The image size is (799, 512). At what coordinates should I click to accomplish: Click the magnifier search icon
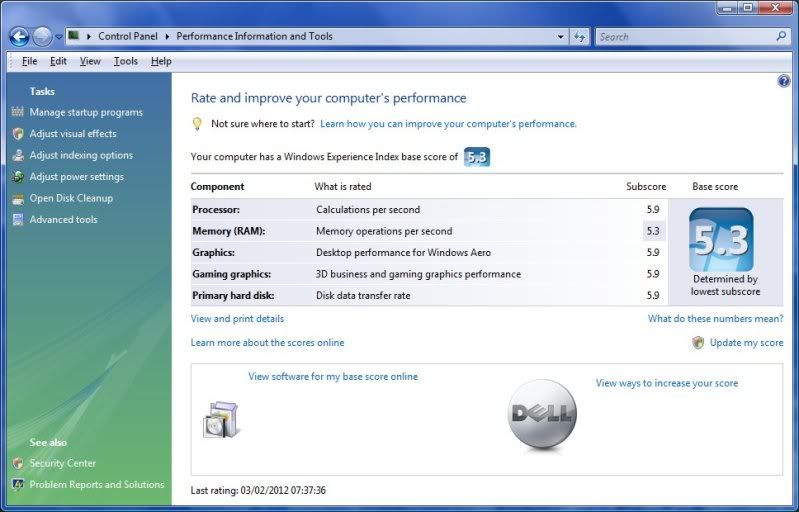point(781,36)
